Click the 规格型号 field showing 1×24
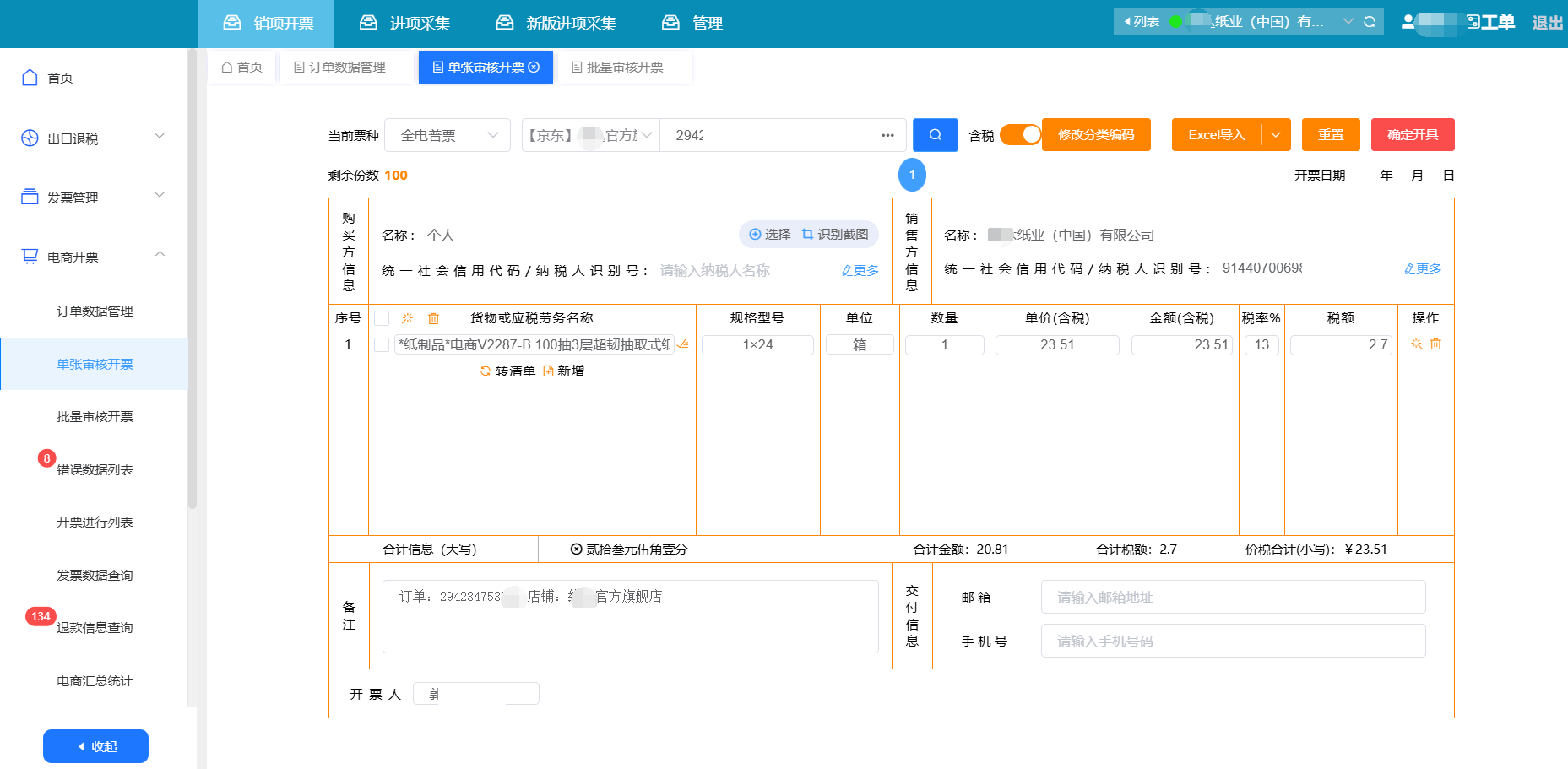This screenshot has height=769, width=1568. pyautogui.click(x=757, y=344)
